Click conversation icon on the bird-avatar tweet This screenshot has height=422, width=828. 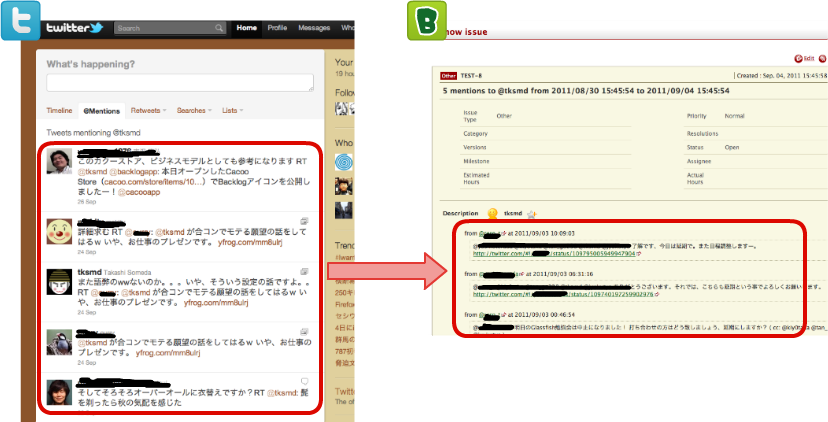click(304, 332)
